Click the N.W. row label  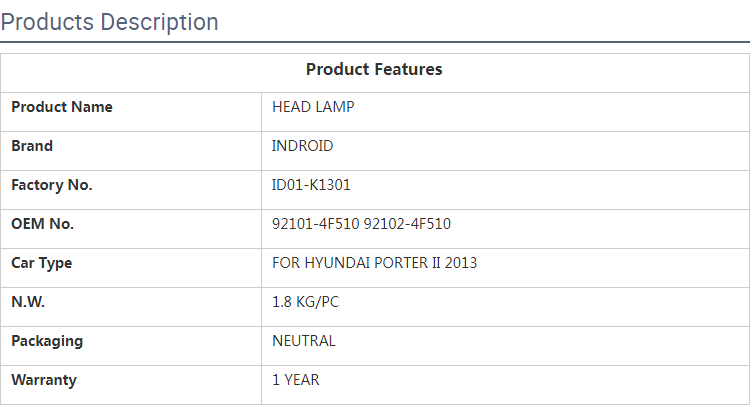(28, 302)
